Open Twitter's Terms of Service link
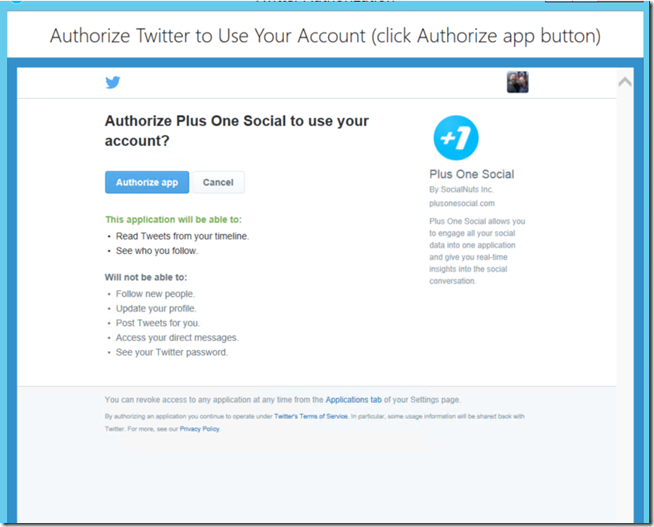654x527 pixels. [311, 416]
